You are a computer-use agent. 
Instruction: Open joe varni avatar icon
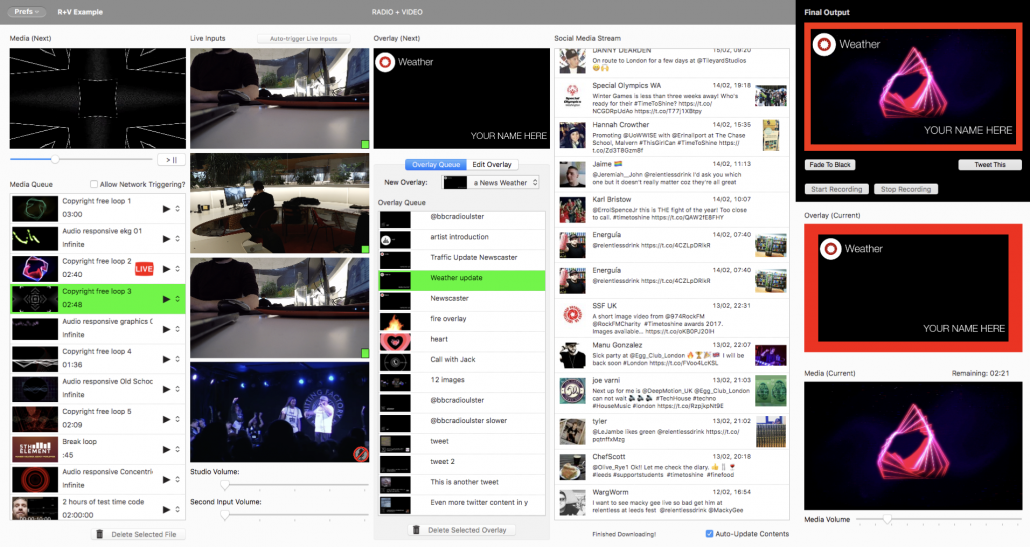pos(572,390)
